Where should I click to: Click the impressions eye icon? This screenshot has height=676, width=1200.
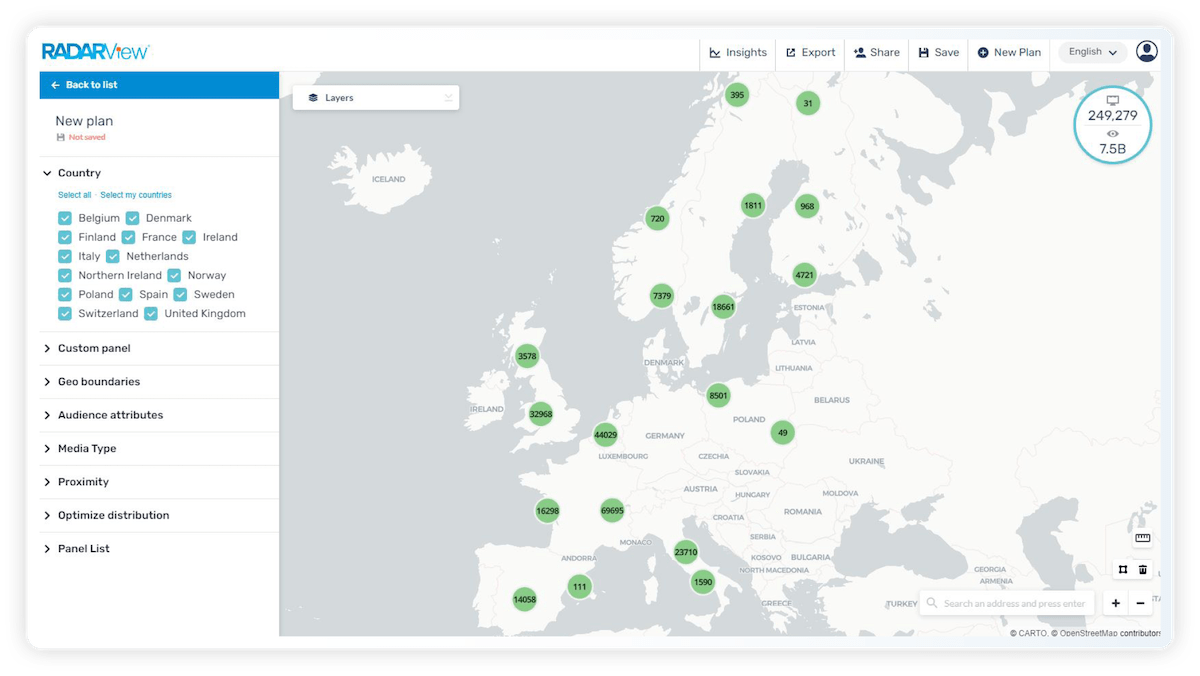[1113, 133]
